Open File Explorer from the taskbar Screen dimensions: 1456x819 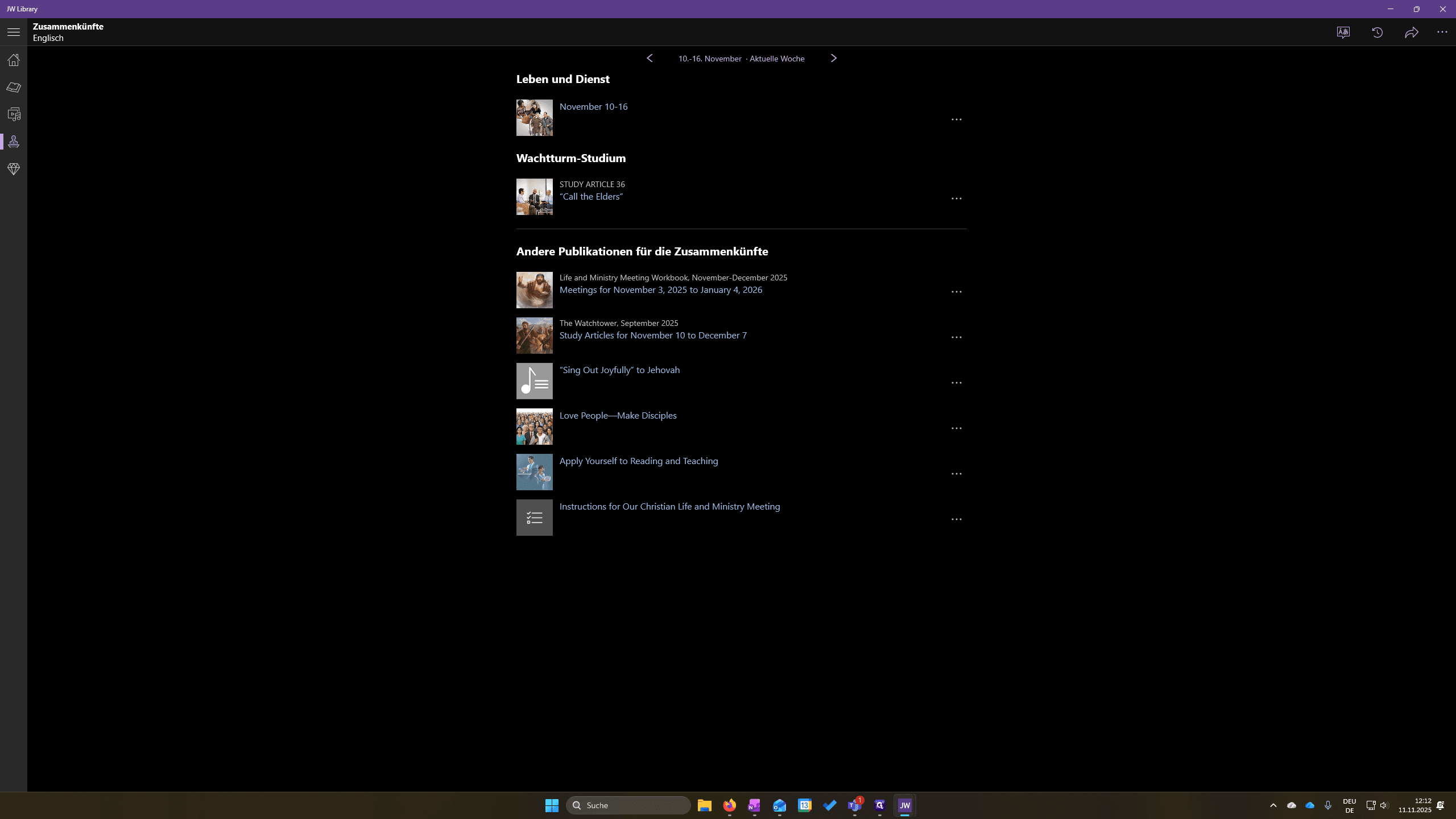tap(705, 805)
